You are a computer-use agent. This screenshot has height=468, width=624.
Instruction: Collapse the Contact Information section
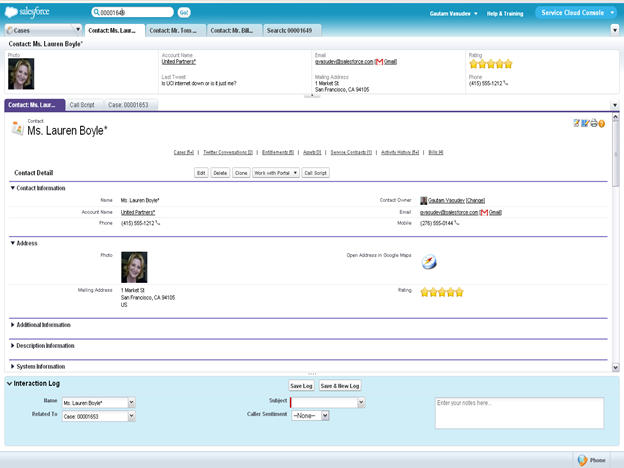tap(13, 188)
